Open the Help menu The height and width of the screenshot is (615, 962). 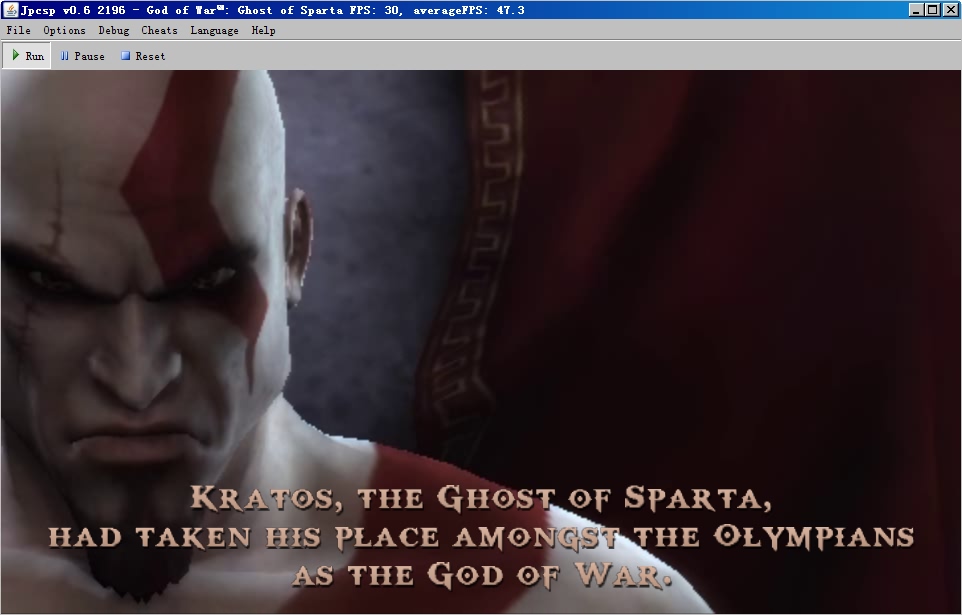pyautogui.click(x=263, y=30)
